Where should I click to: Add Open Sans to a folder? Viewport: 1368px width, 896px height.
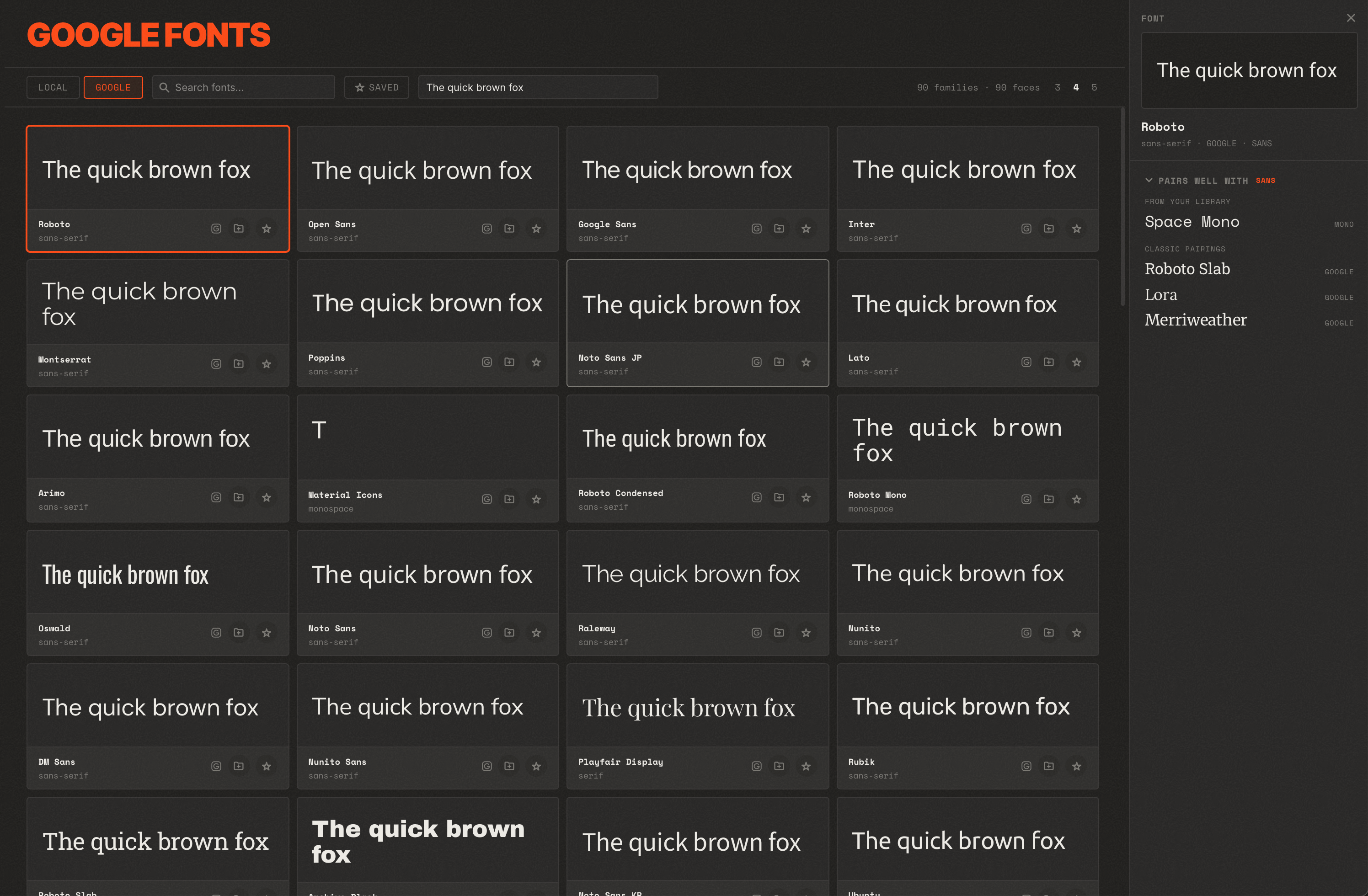[x=509, y=229]
